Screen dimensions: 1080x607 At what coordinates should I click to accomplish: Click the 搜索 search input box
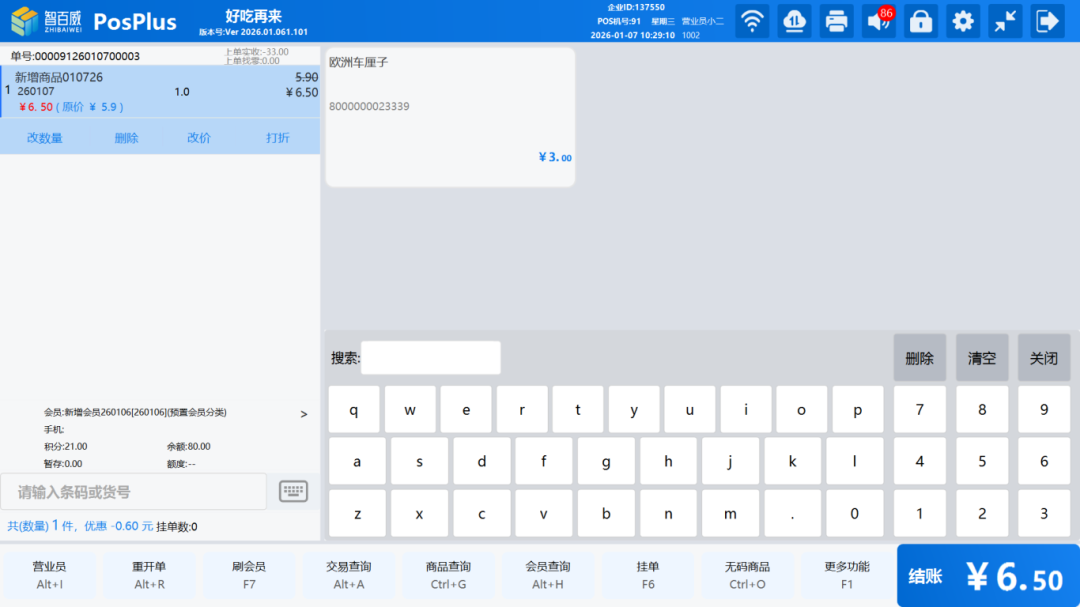(x=430, y=358)
